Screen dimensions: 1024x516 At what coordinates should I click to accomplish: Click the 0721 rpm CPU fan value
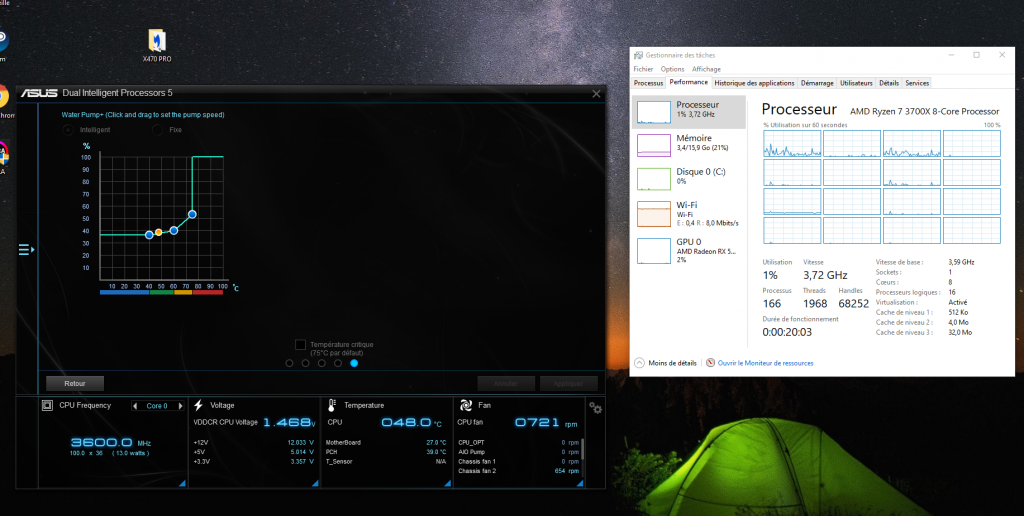tap(546, 423)
